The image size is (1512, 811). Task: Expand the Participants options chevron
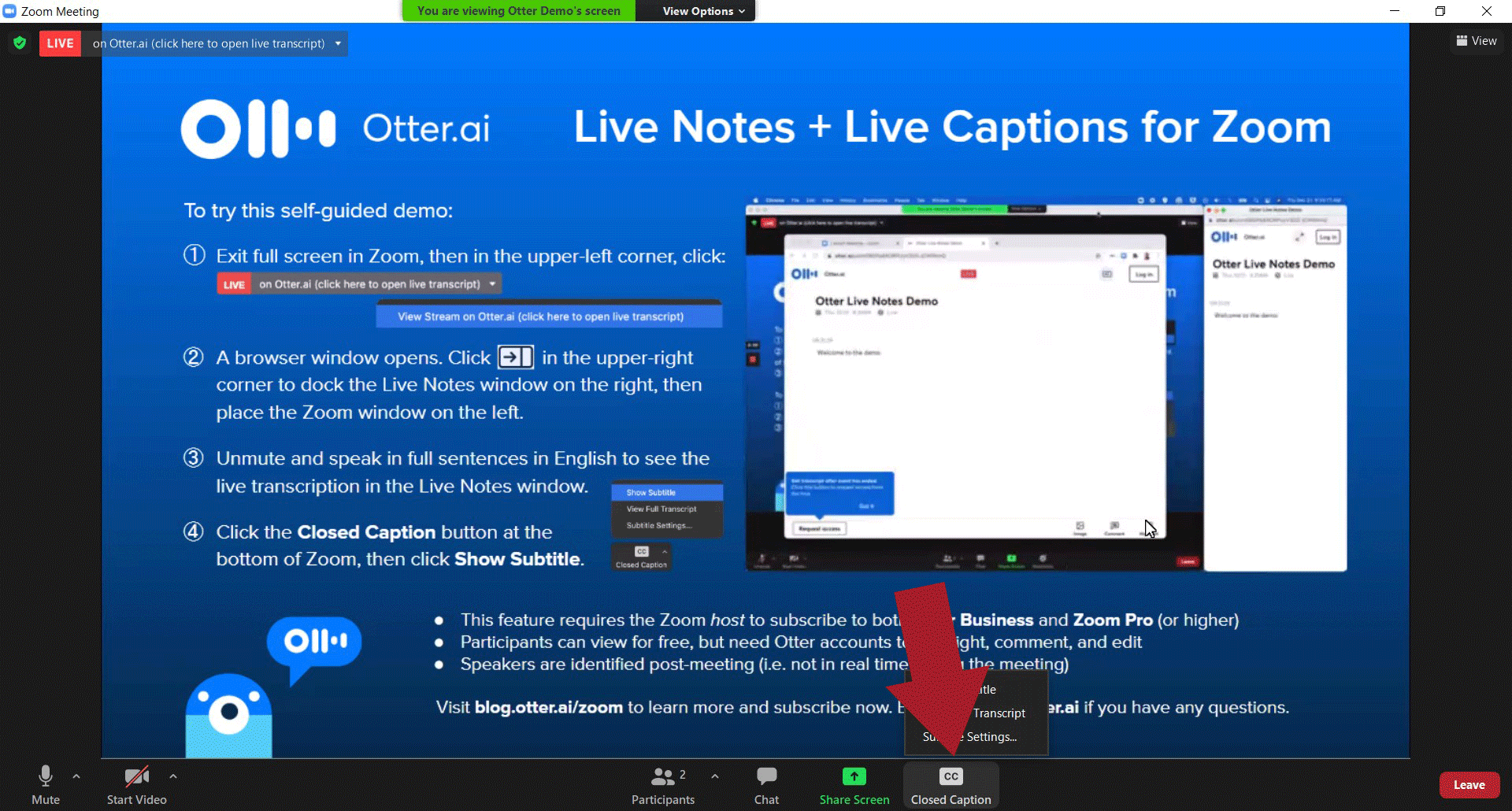[x=715, y=776]
